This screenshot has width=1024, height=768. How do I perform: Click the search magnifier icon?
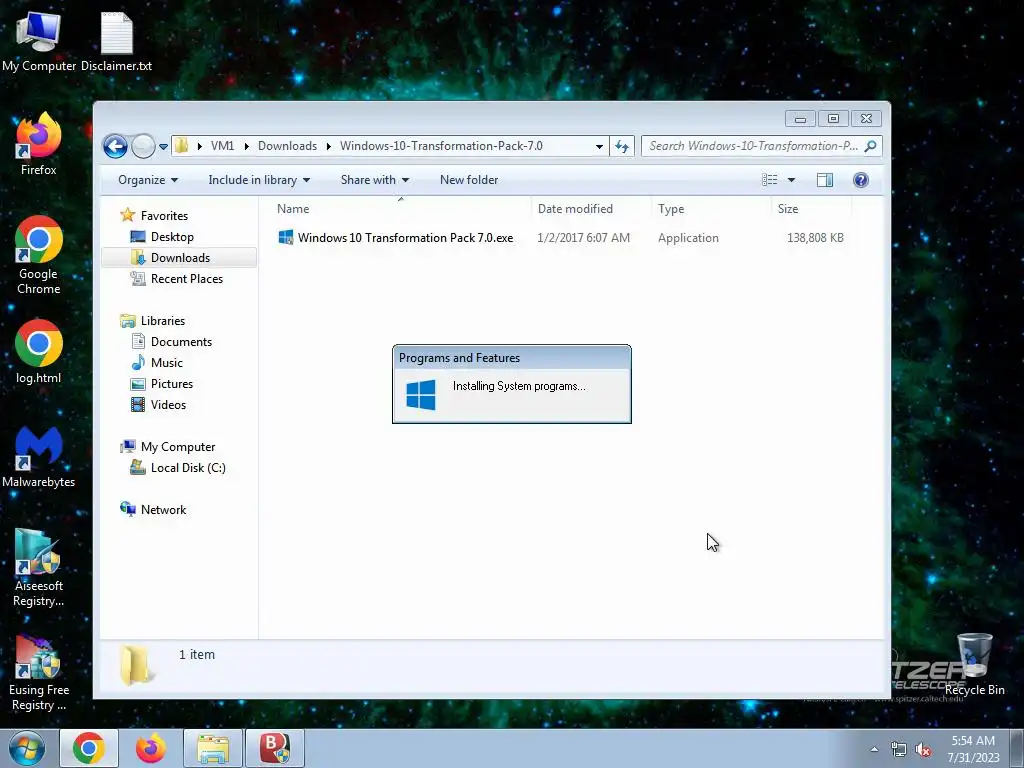click(870, 146)
